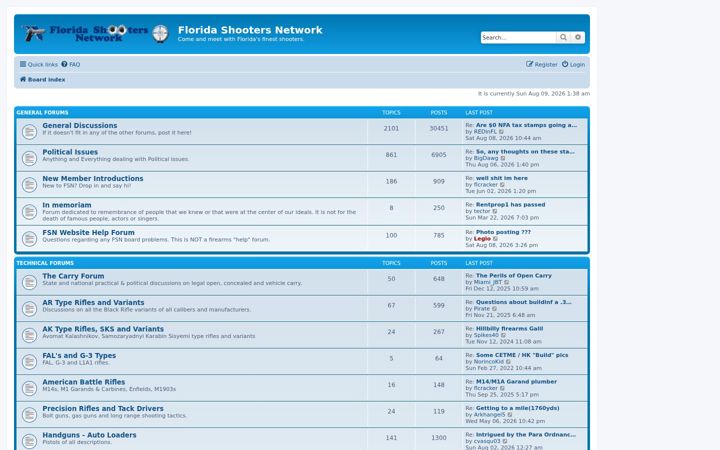Open the General Discussions forum
The width and height of the screenshot is (720, 450).
pyautogui.click(x=79, y=125)
